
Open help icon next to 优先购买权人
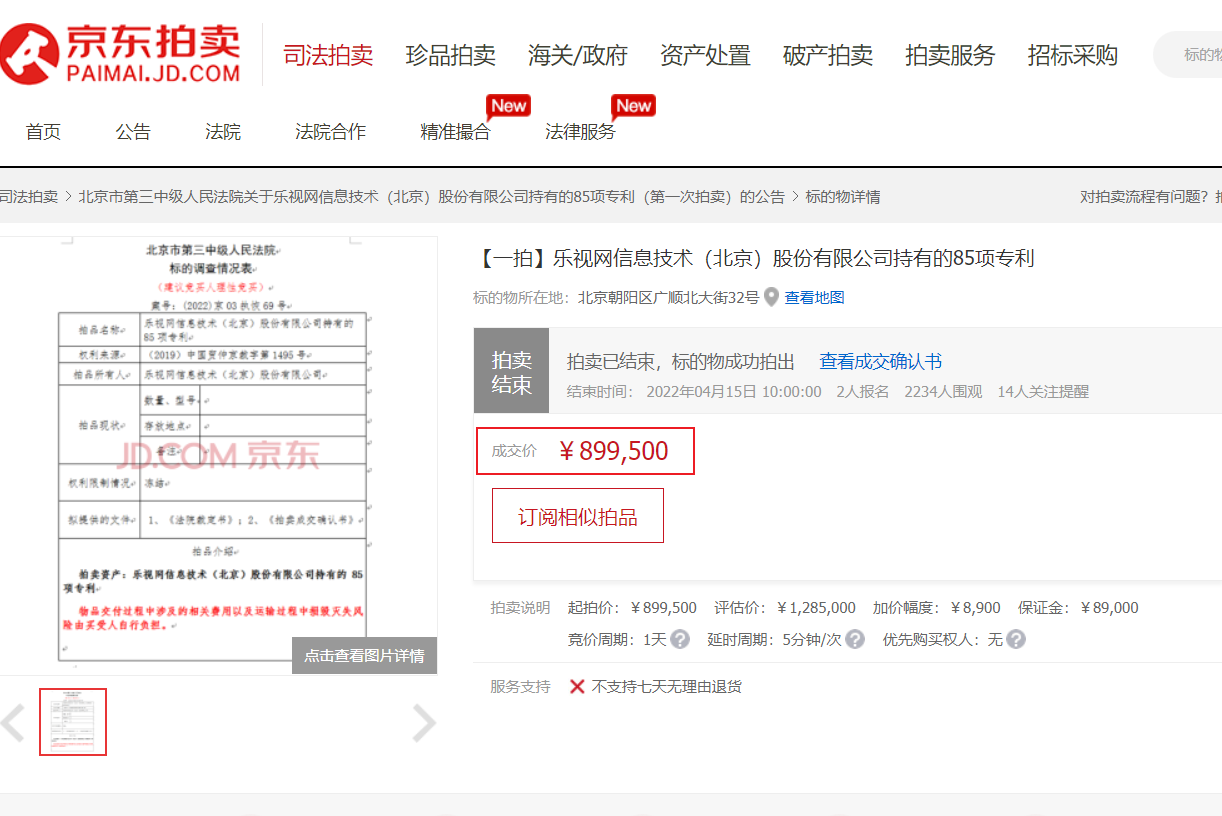1014,638
